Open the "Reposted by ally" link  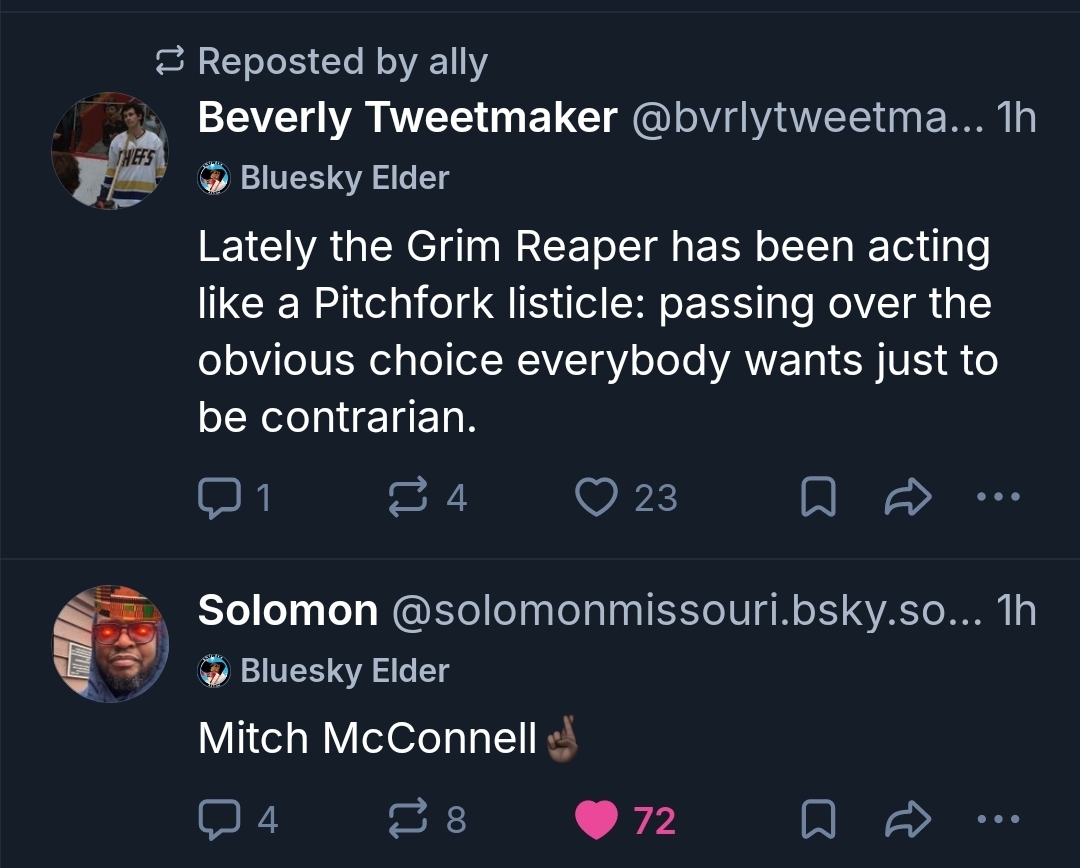click(x=342, y=61)
